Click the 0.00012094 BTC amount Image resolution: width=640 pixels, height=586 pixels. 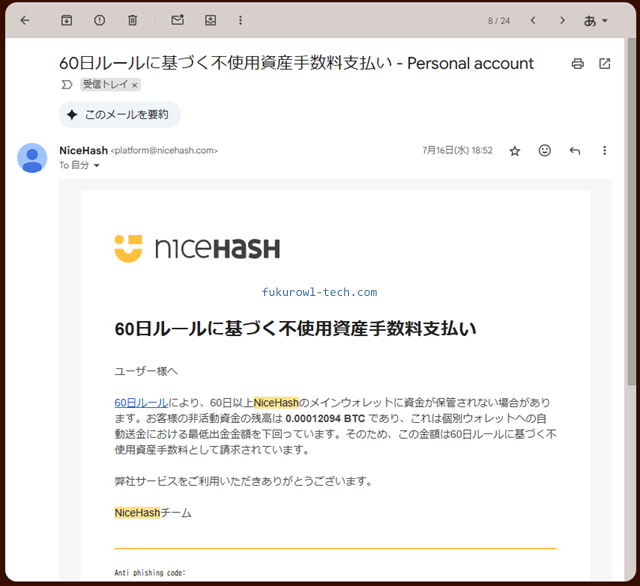point(325,419)
